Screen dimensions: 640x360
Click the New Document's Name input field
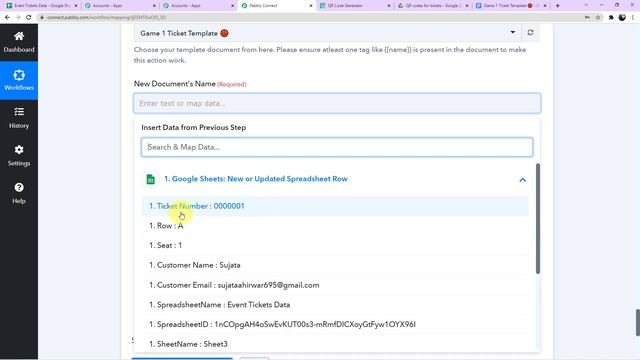tap(337, 103)
